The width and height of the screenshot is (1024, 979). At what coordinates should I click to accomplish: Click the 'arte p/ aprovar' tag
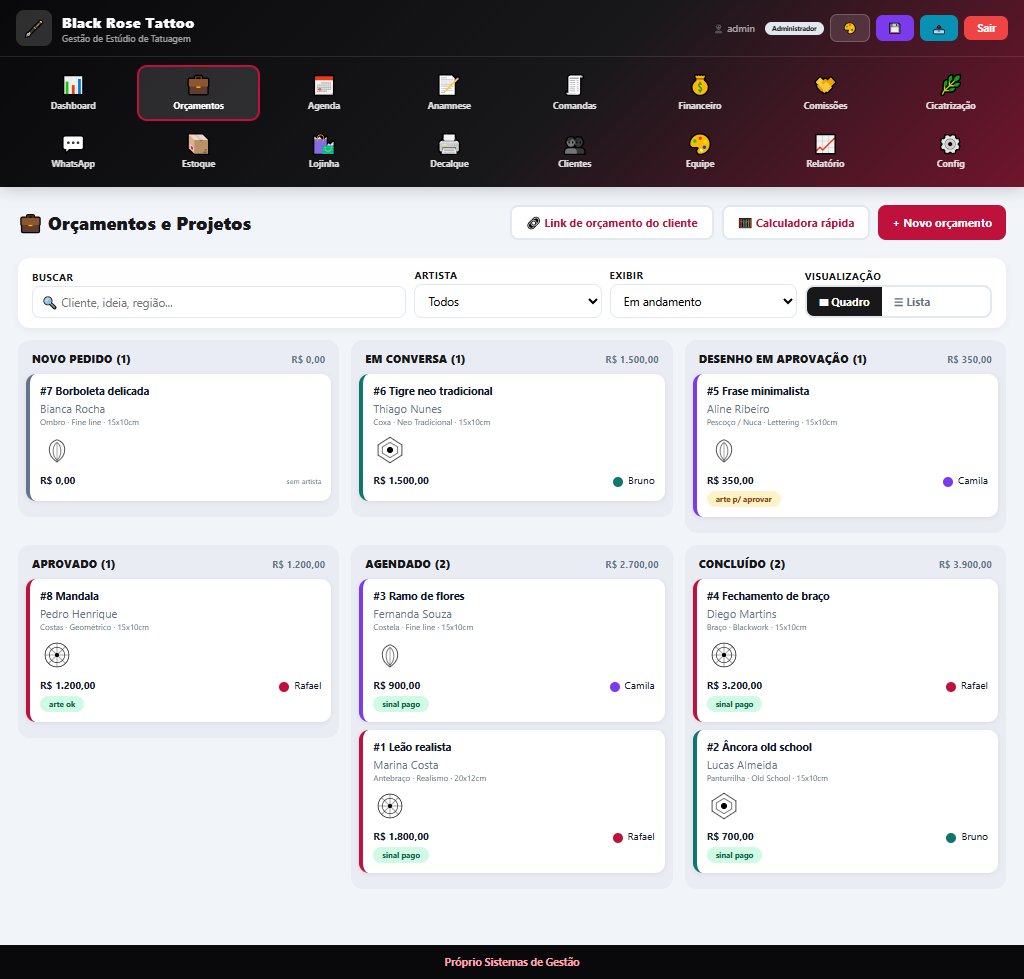pos(743,499)
